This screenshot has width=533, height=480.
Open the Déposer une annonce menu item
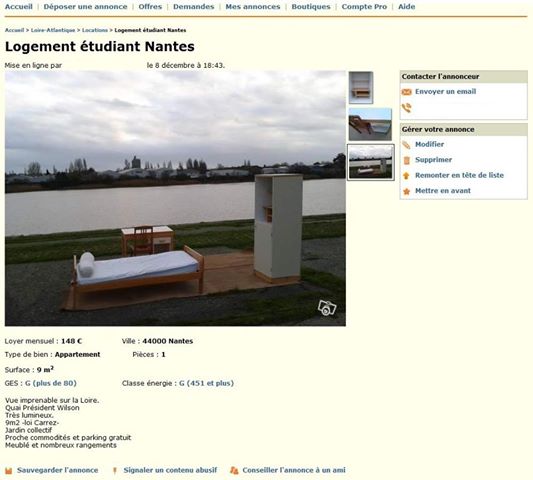pyautogui.click(x=85, y=6)
